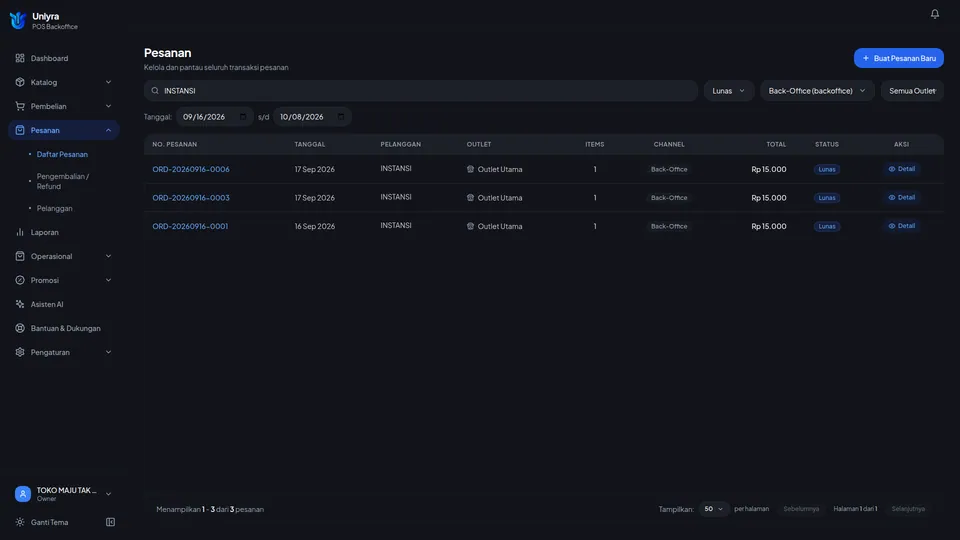The width and height of the screenshot is (960, 540).
Task: Click the Katalog box icon
Action: coord(20,82)
